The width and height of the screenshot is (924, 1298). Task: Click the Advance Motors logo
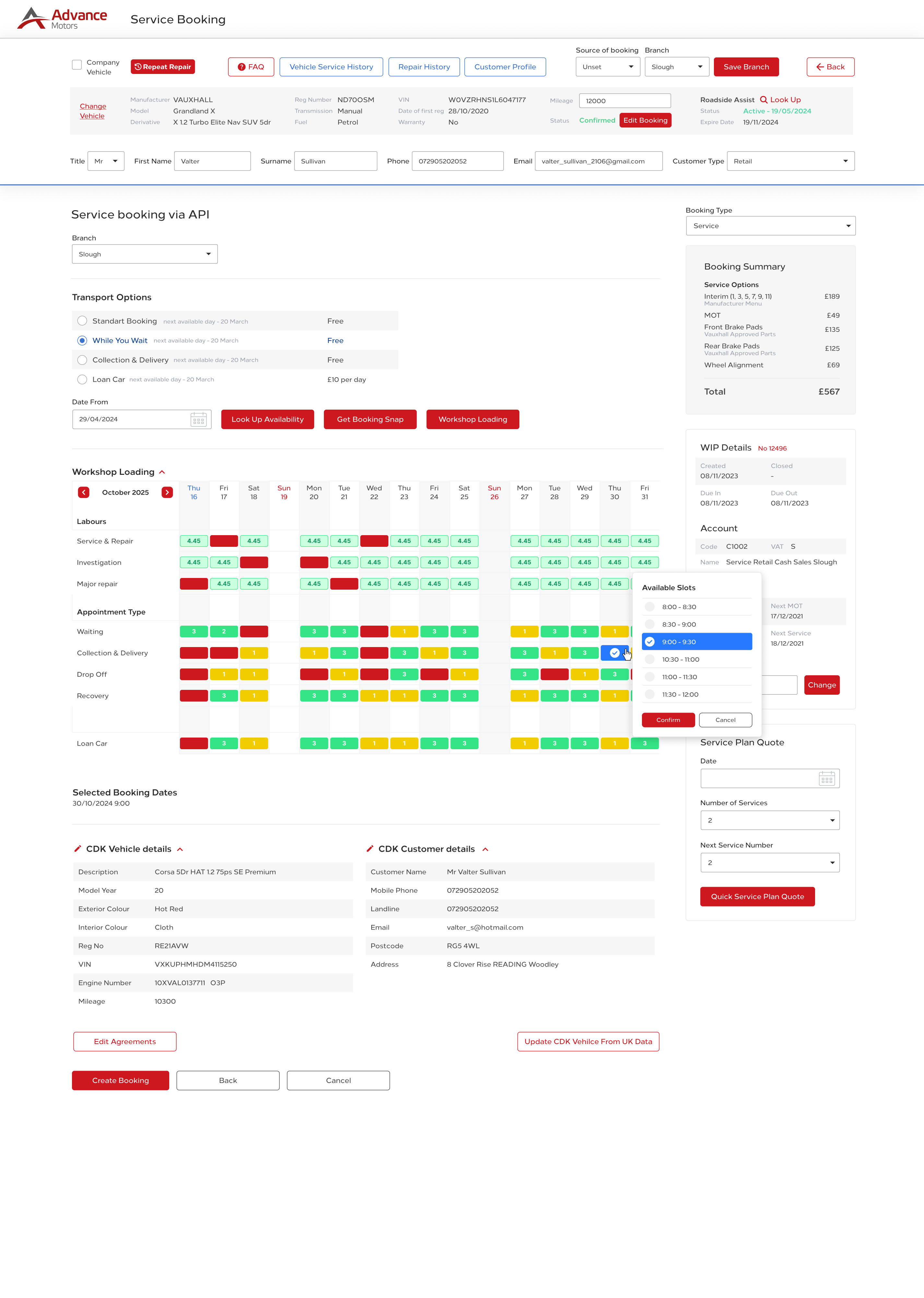tap(62, 19)
